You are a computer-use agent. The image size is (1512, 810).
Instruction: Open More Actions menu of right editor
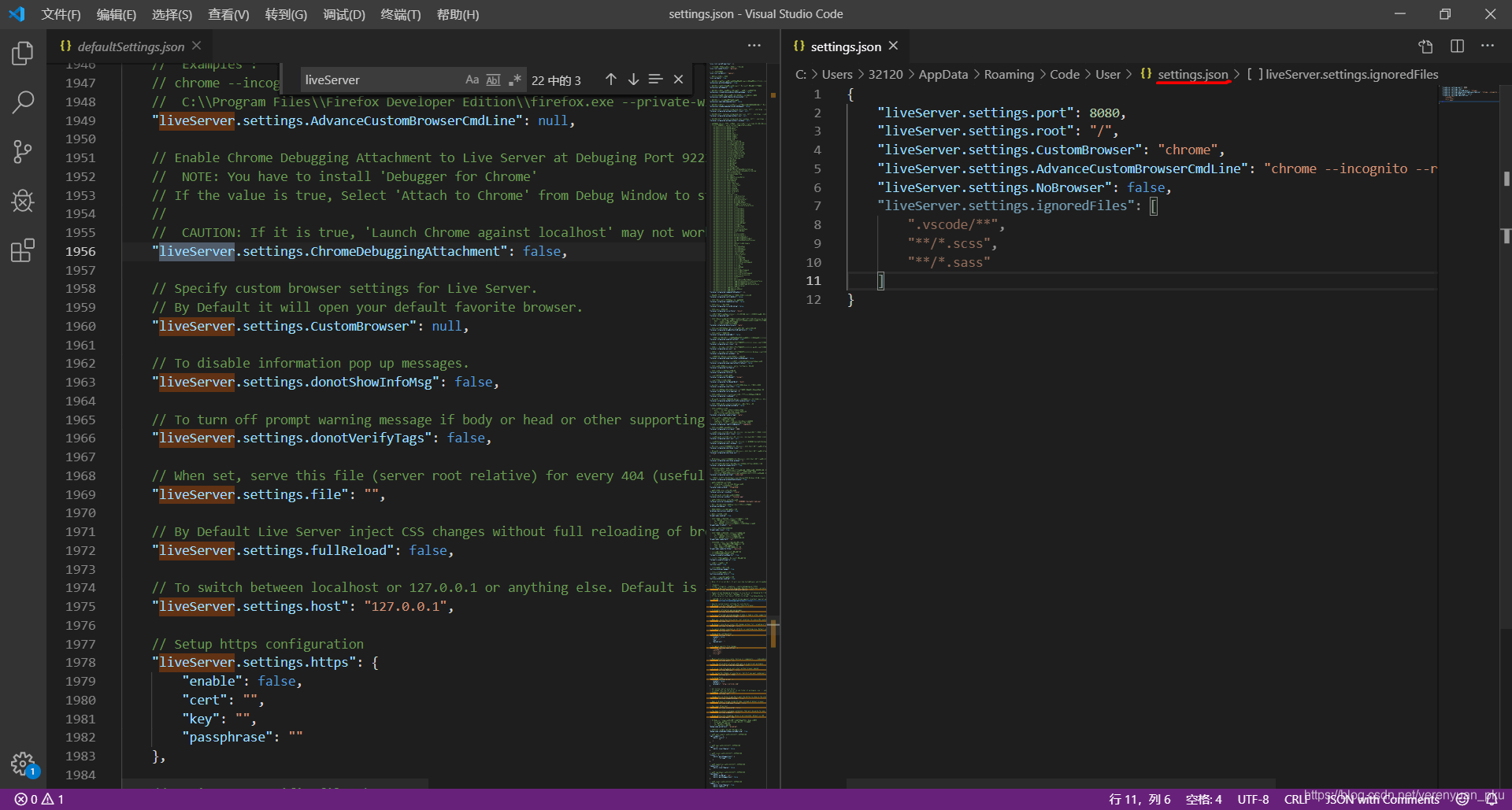click(x=1487, y=46)
